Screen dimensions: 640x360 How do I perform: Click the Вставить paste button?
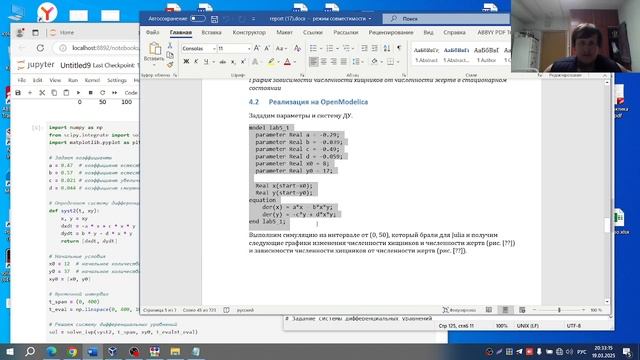154,52
